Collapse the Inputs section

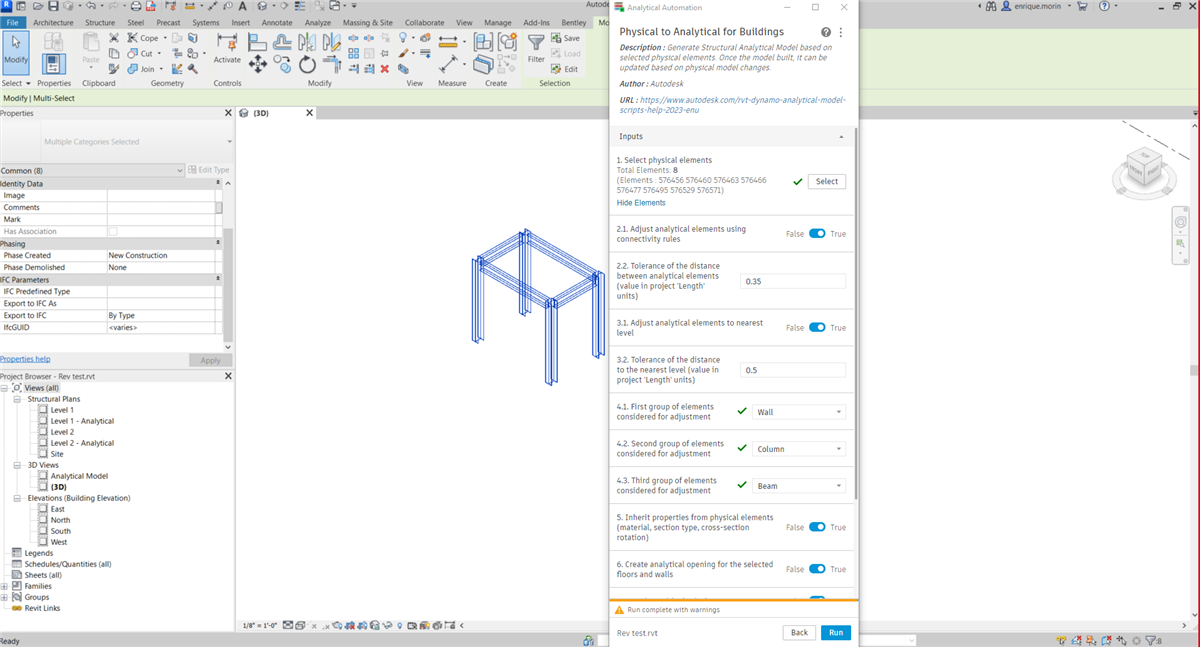(841, 136)
